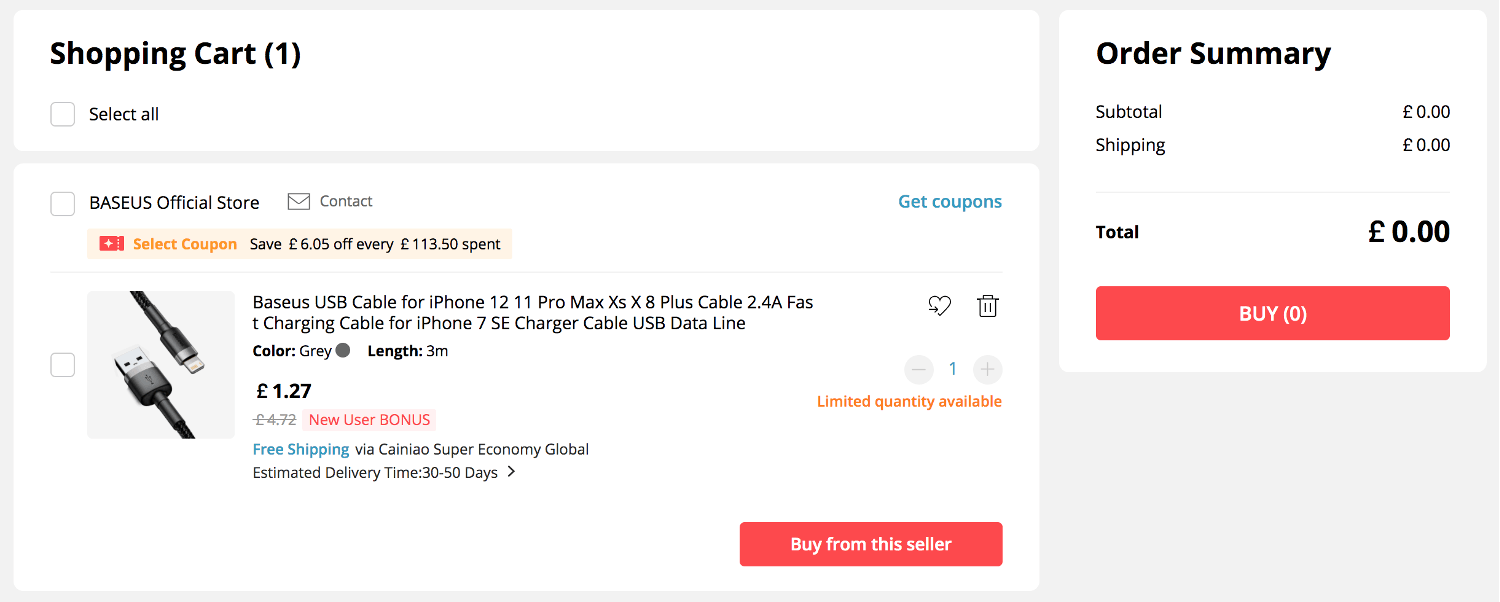Move item to wishlist via heart icon
The width and height of the screenshot is (1500, 602).
point(939,306)
